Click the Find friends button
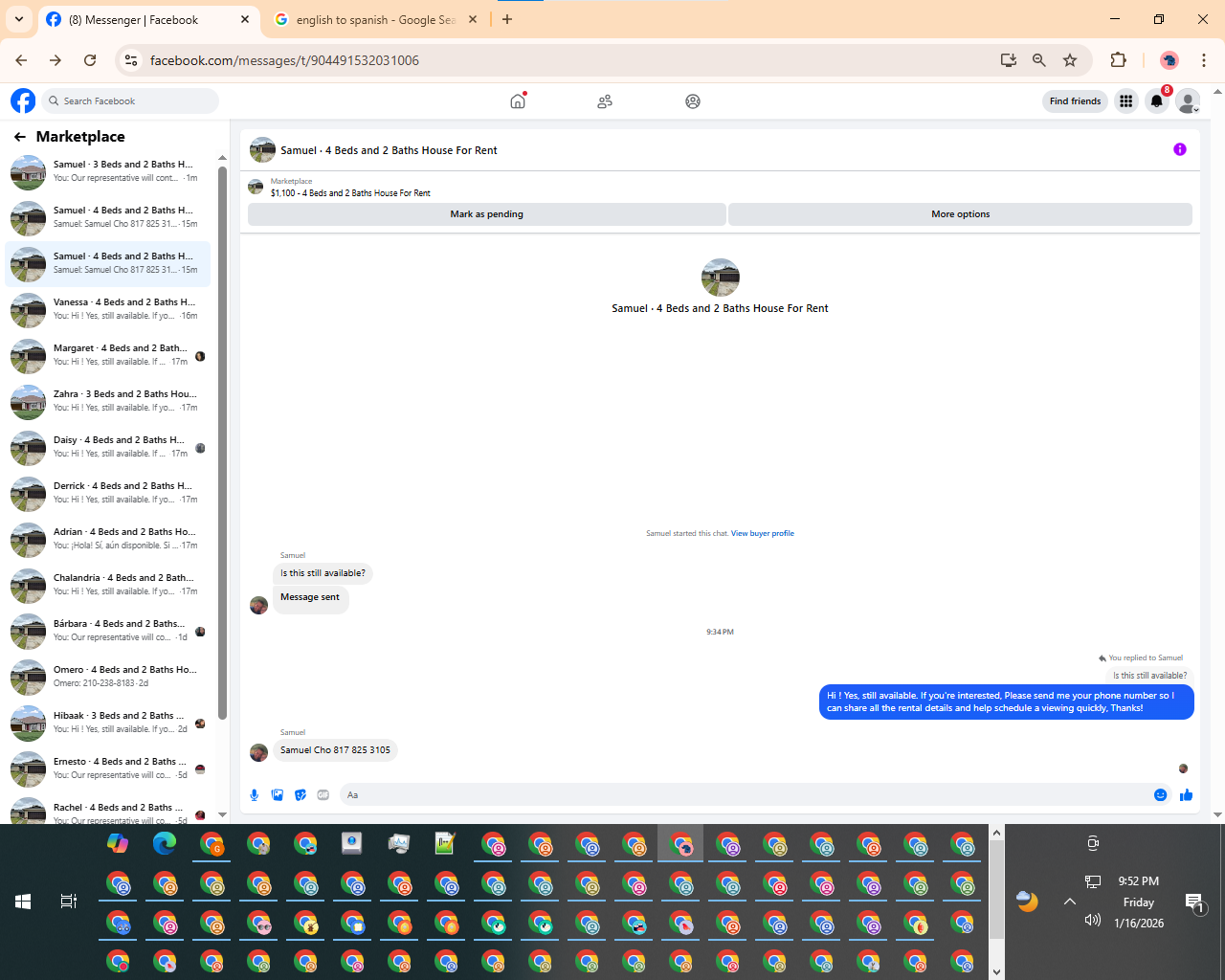 click(x=1075, y=100)
